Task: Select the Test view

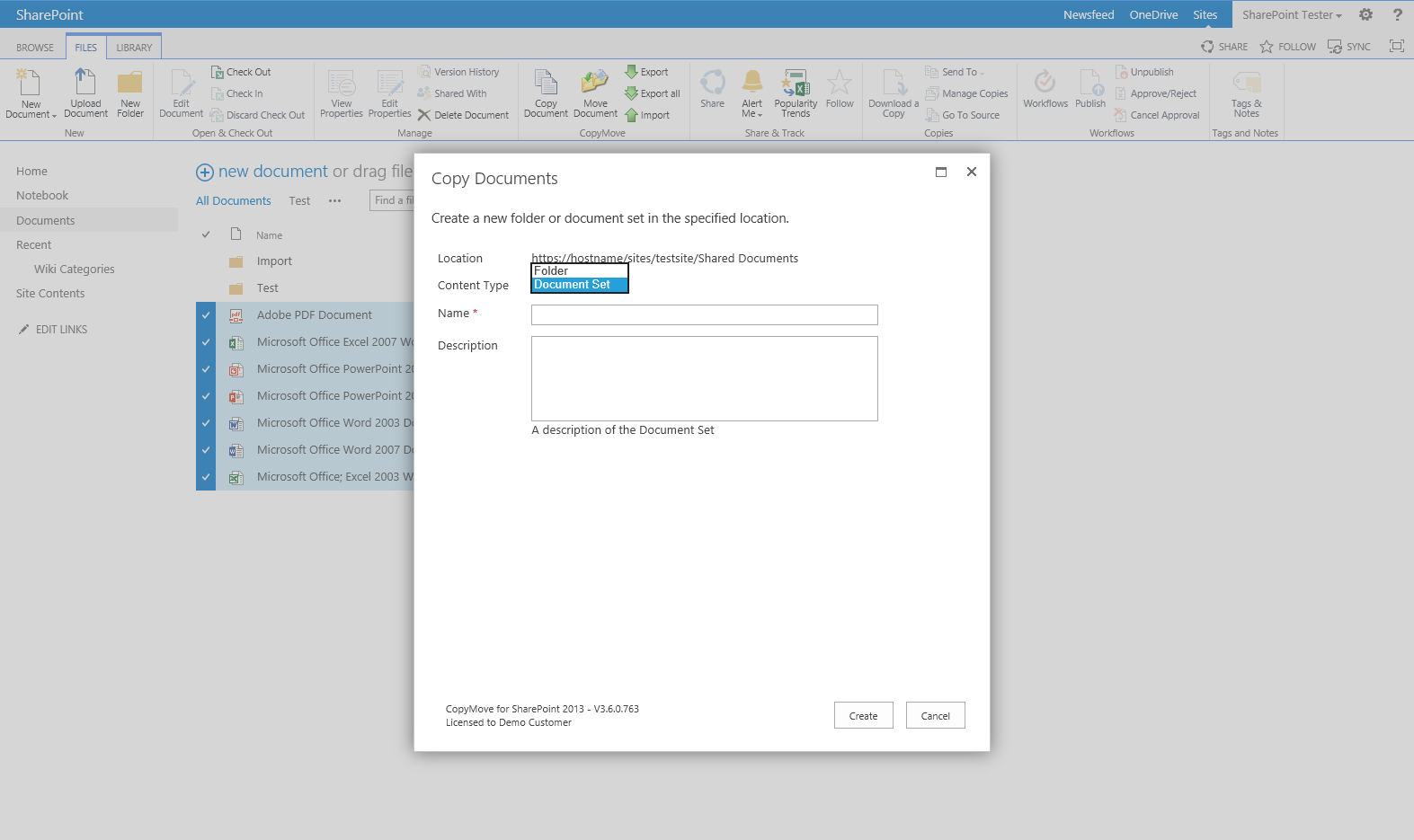Action: [x=299, y=201]
